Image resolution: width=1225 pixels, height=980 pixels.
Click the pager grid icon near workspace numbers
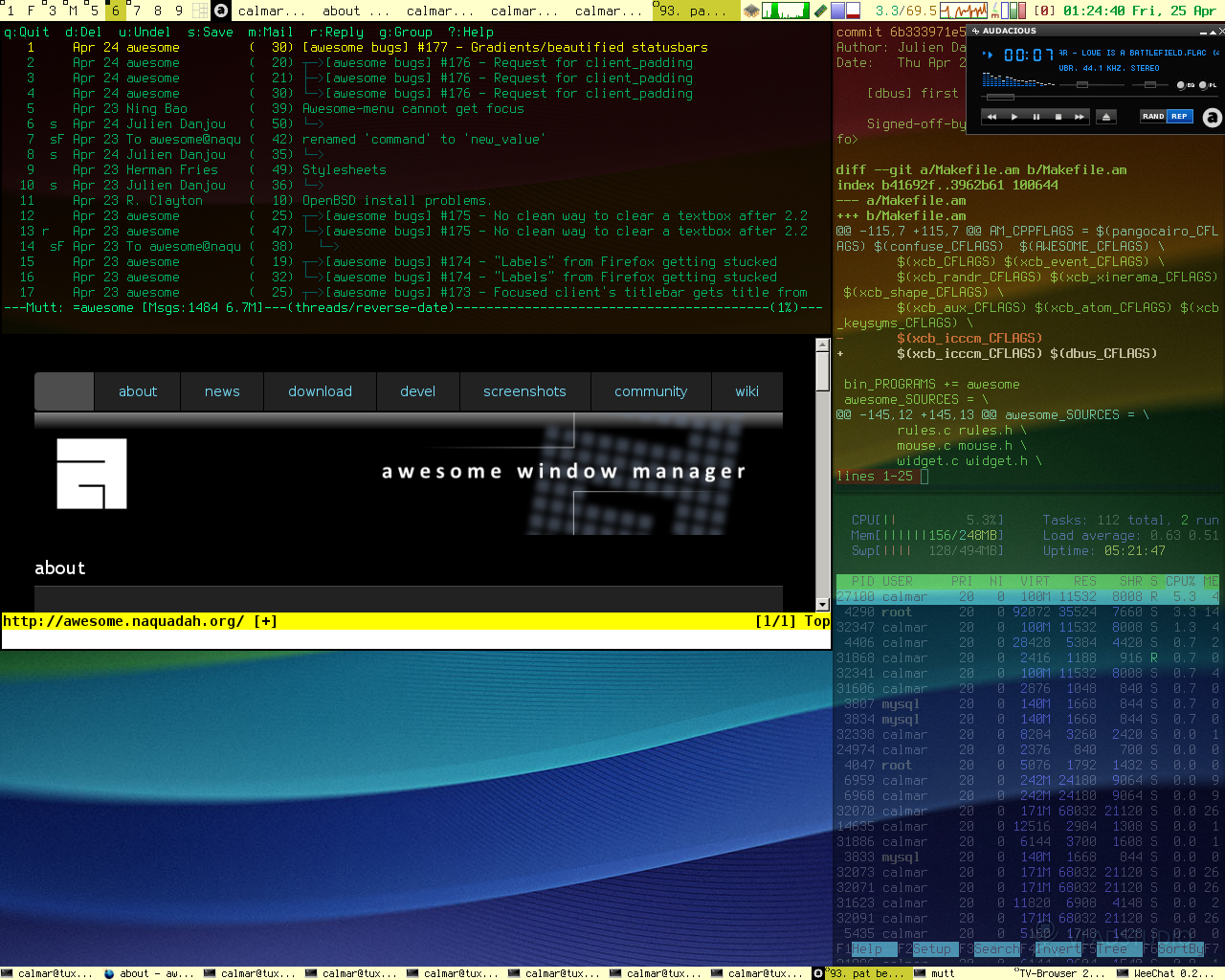pyautogui.click(x=199, y=11)
